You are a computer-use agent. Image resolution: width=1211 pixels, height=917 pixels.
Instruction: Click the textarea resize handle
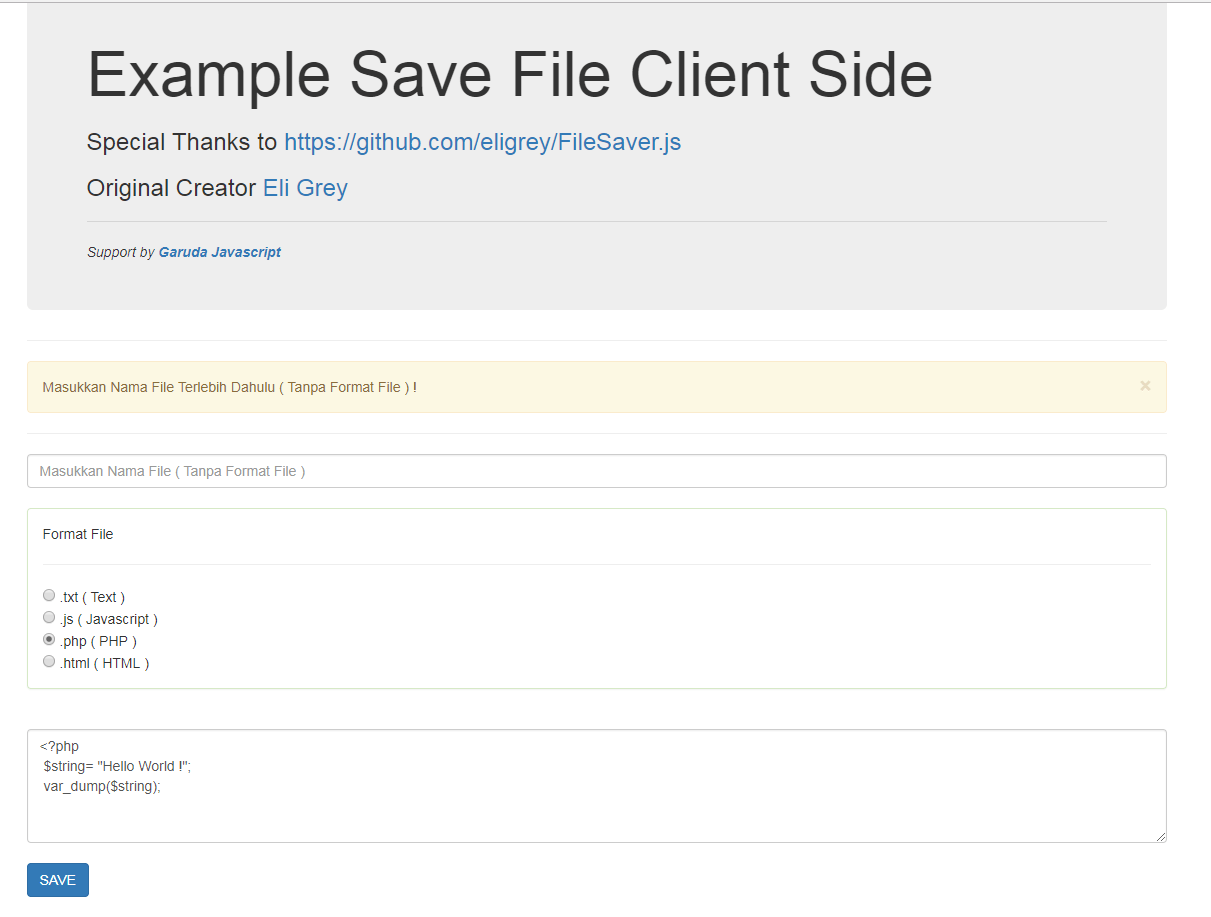pos(1160,835)
